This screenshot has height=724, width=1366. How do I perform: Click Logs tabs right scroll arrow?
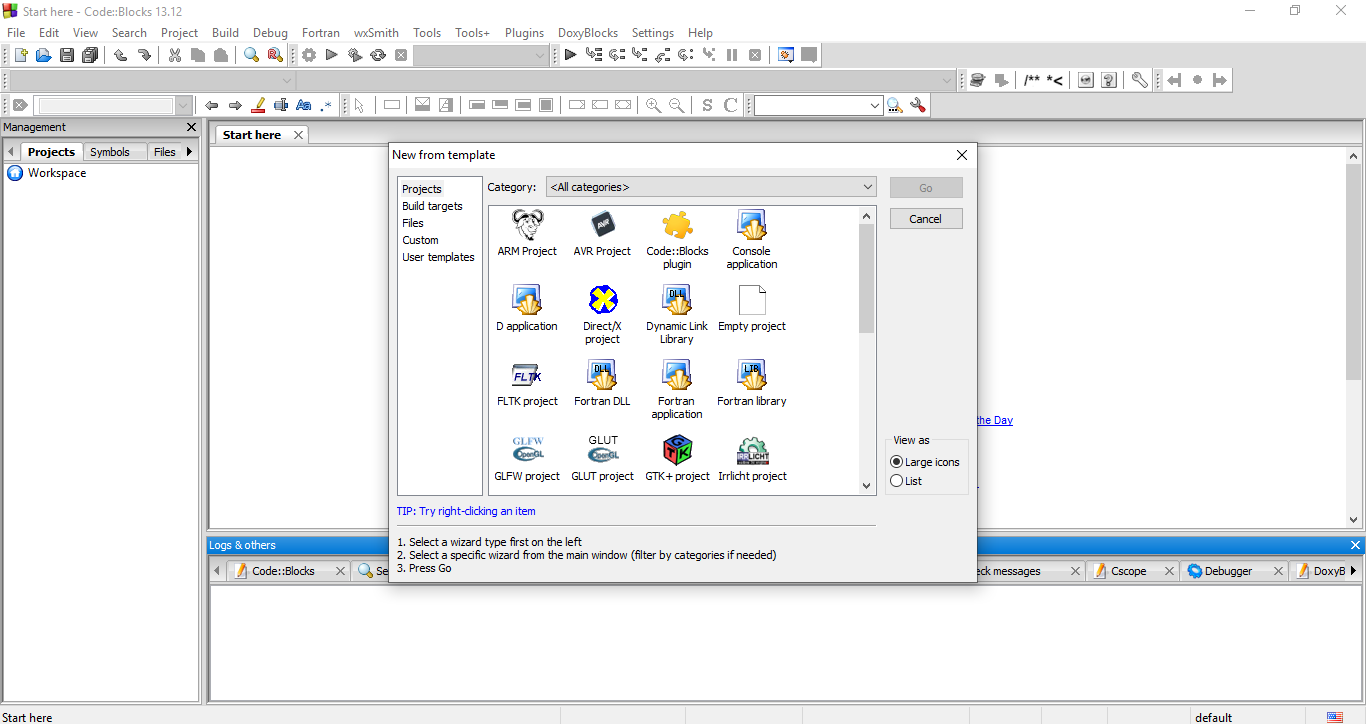[x=1353, y=571]
